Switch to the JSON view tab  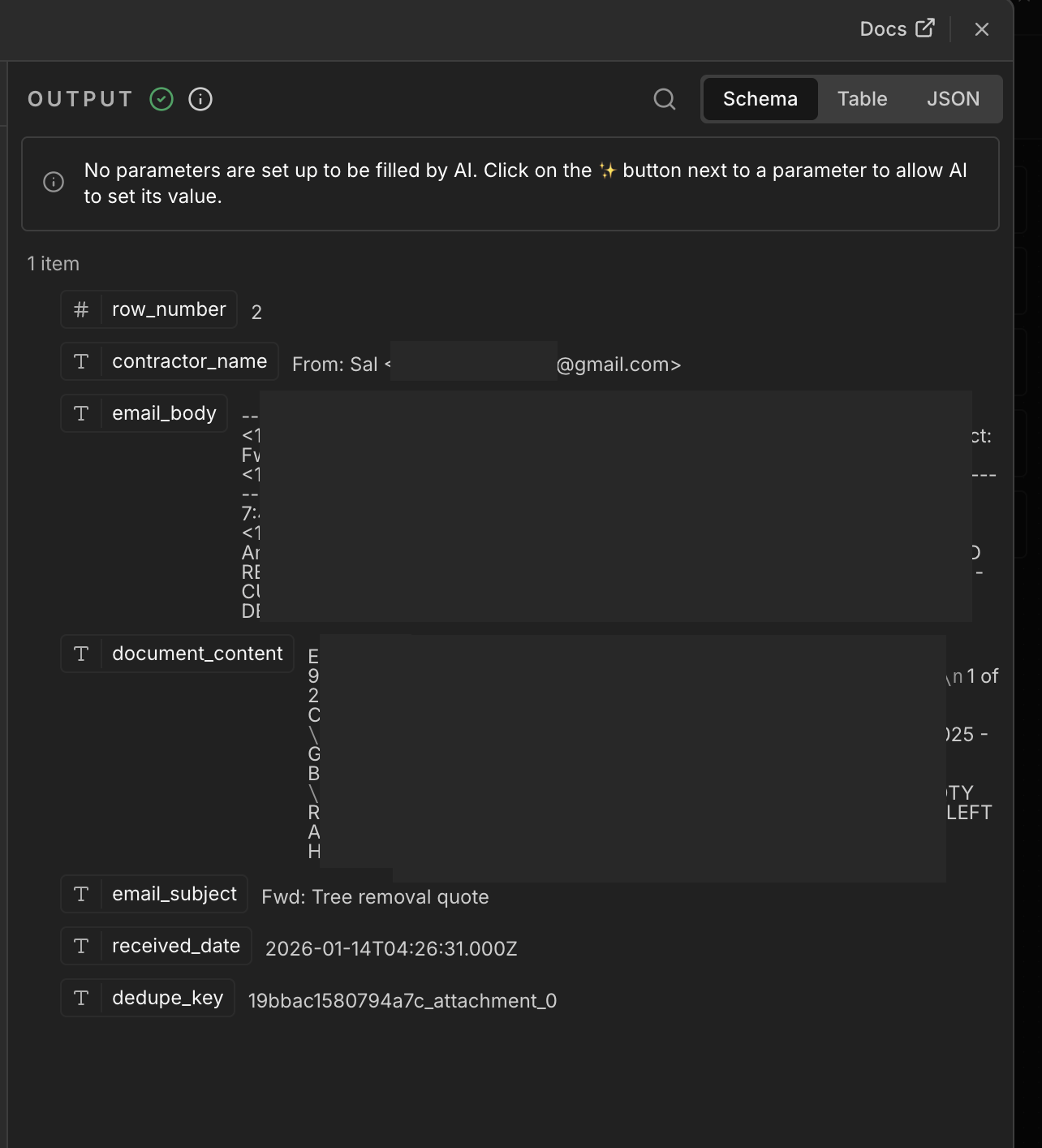pyautogui.click(x=953, y=99)
